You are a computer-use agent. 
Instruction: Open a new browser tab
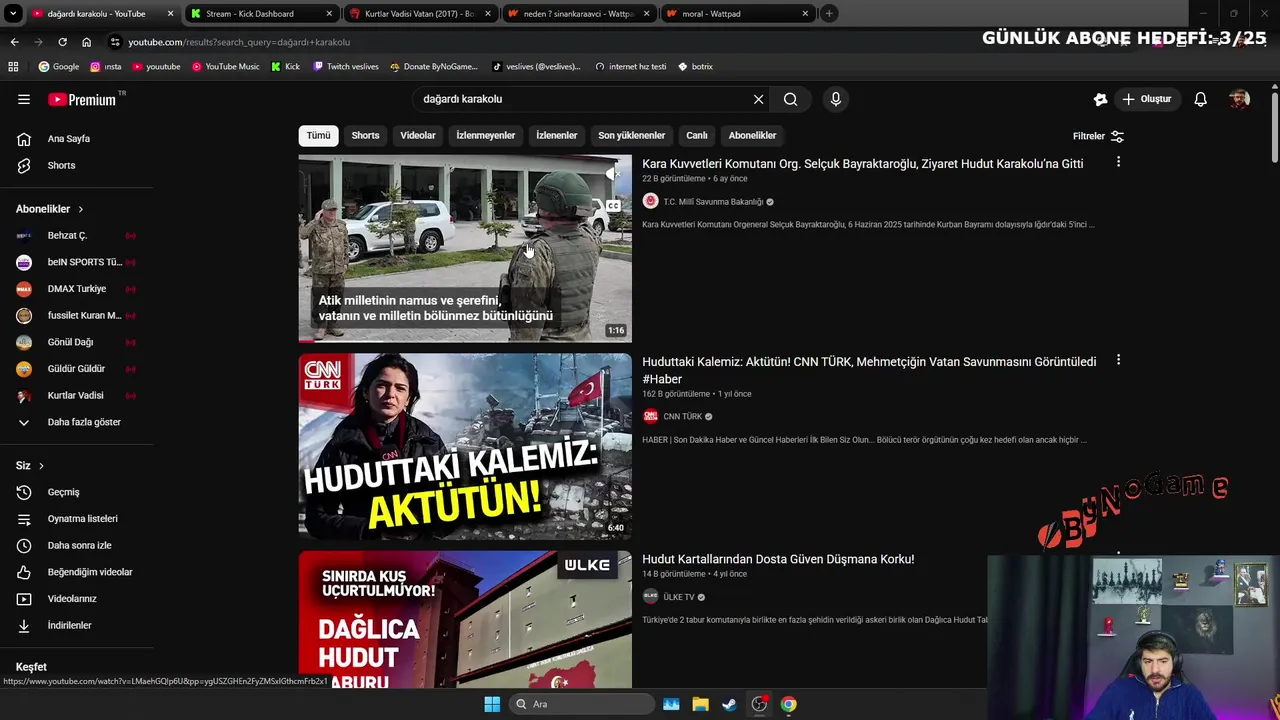(829, 14)
